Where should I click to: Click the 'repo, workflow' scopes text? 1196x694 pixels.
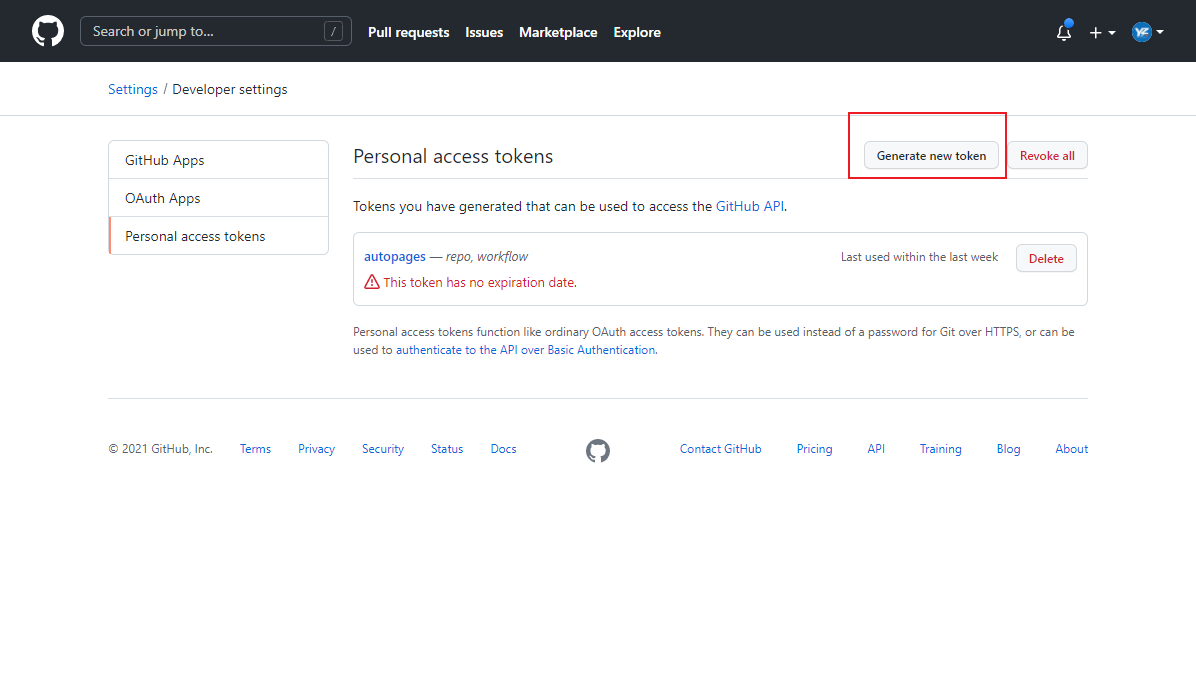[x=487, y=257]
